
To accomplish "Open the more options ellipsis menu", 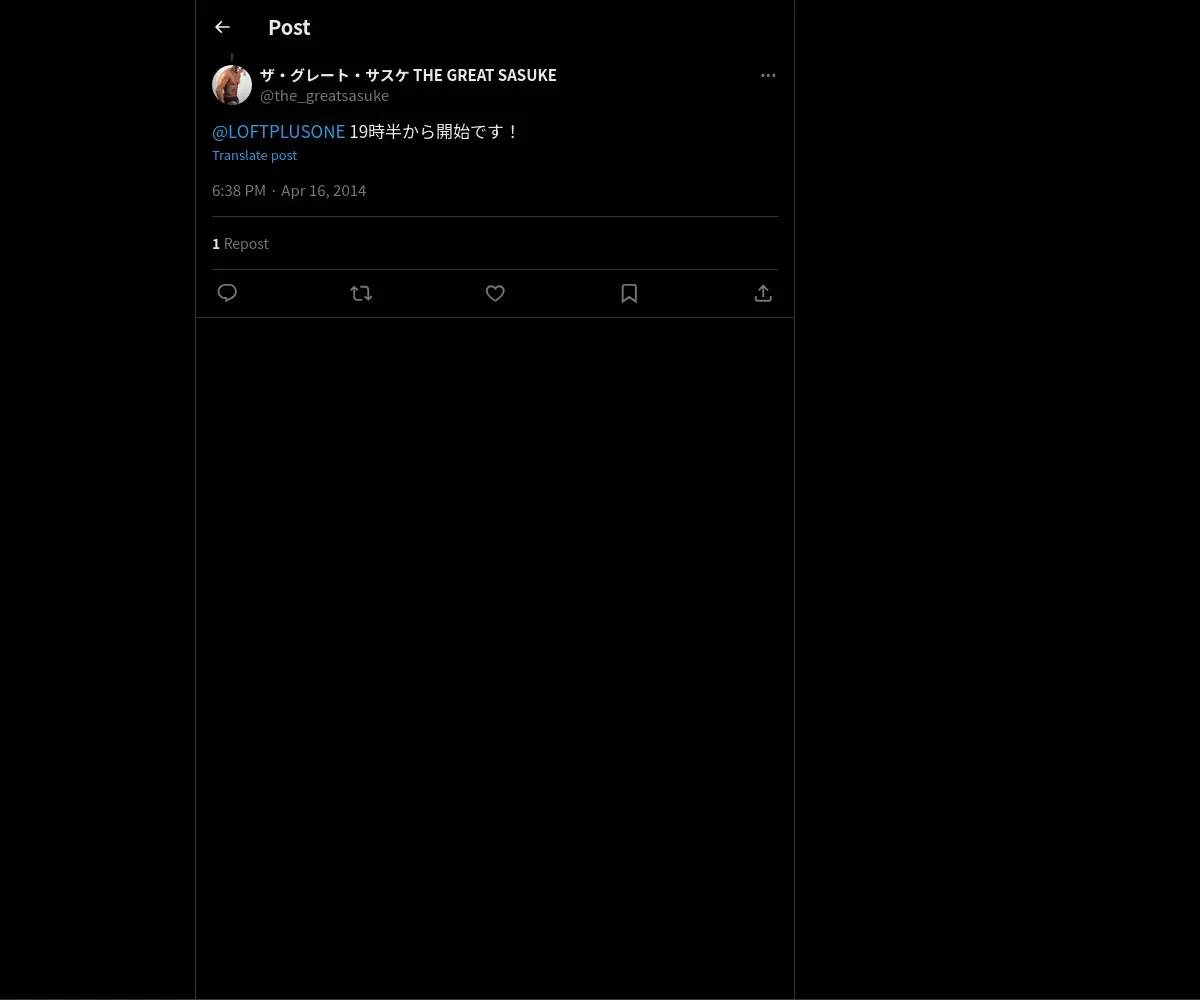I will click(x=768, y=75).
